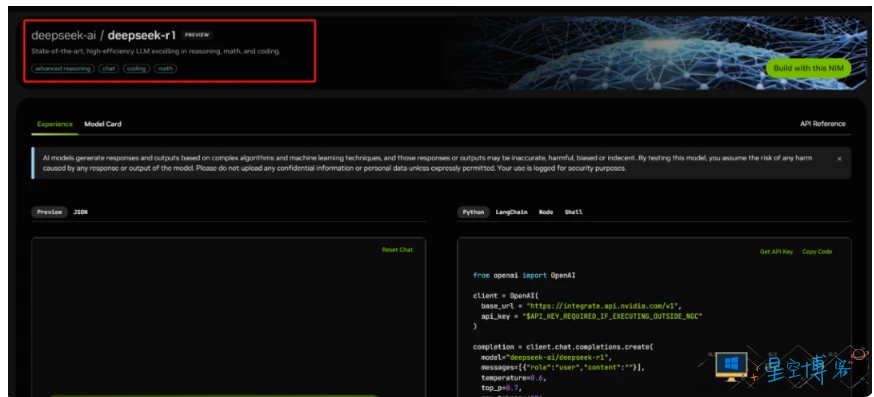Open the API Reference link
Screen dimensions: 874x397
tap(822, 124)
